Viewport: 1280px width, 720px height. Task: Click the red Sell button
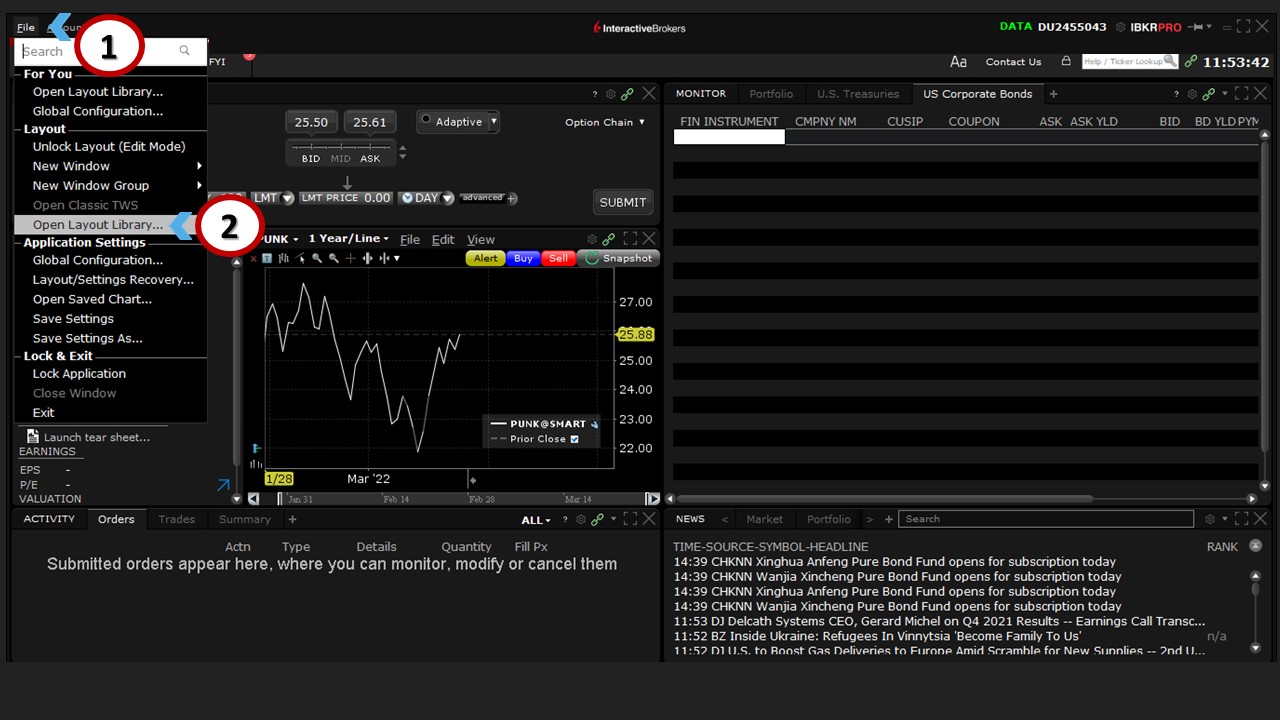(x=558, y=258)
